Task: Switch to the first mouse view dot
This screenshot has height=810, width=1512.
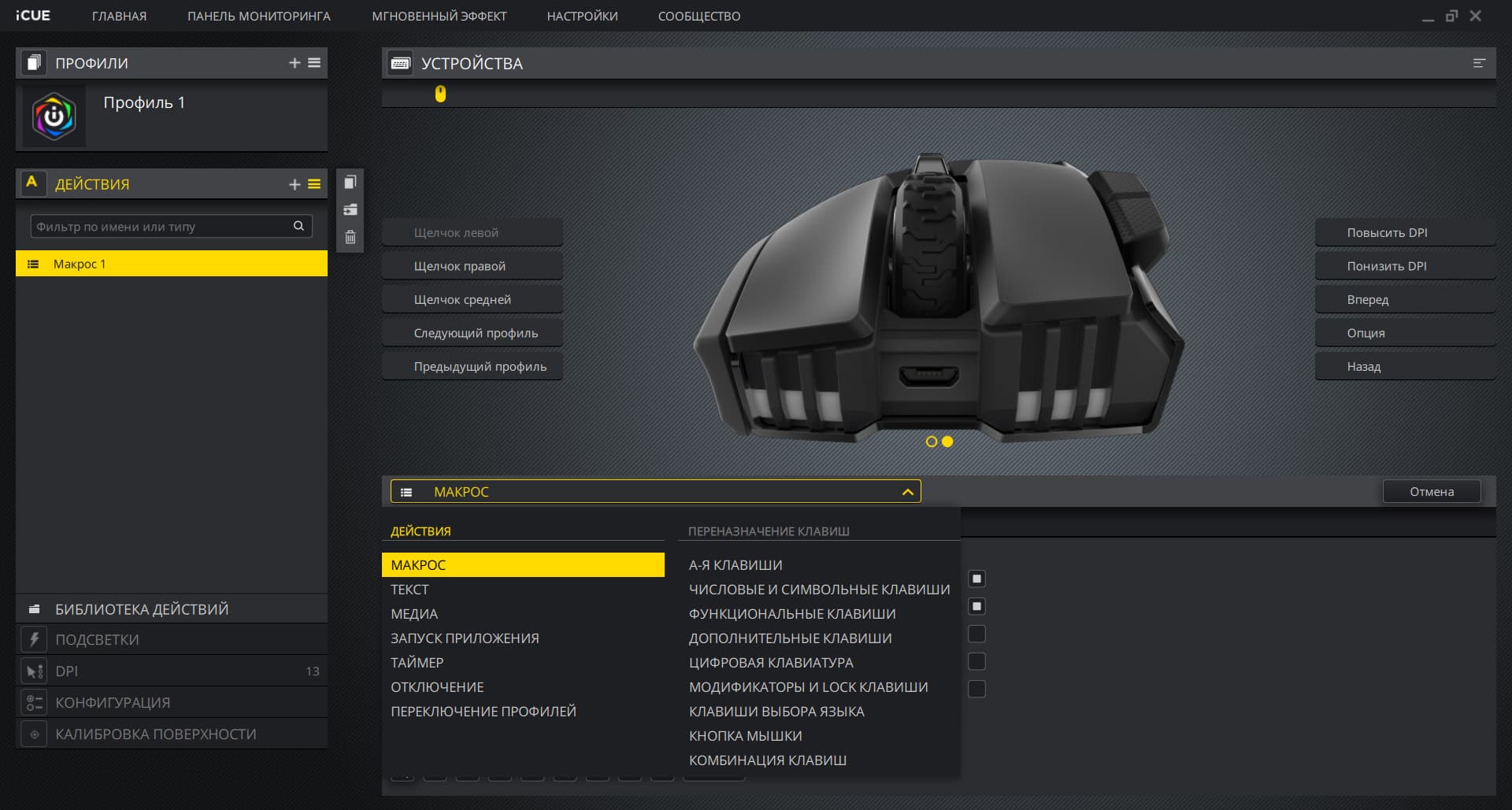Action: point(932,442)
